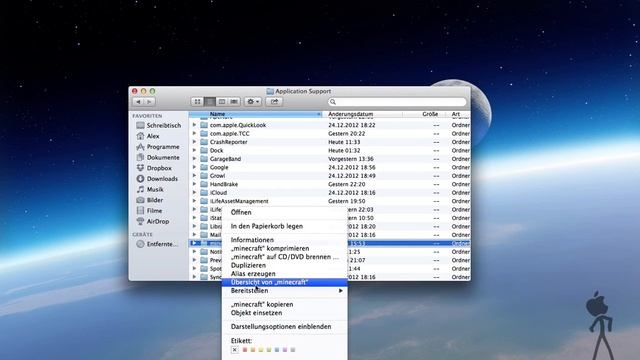The width and height of the screenshot is (640, 360).
Task: Sort by Änderungsdatum column header
Action: click(x=362, y=114)
